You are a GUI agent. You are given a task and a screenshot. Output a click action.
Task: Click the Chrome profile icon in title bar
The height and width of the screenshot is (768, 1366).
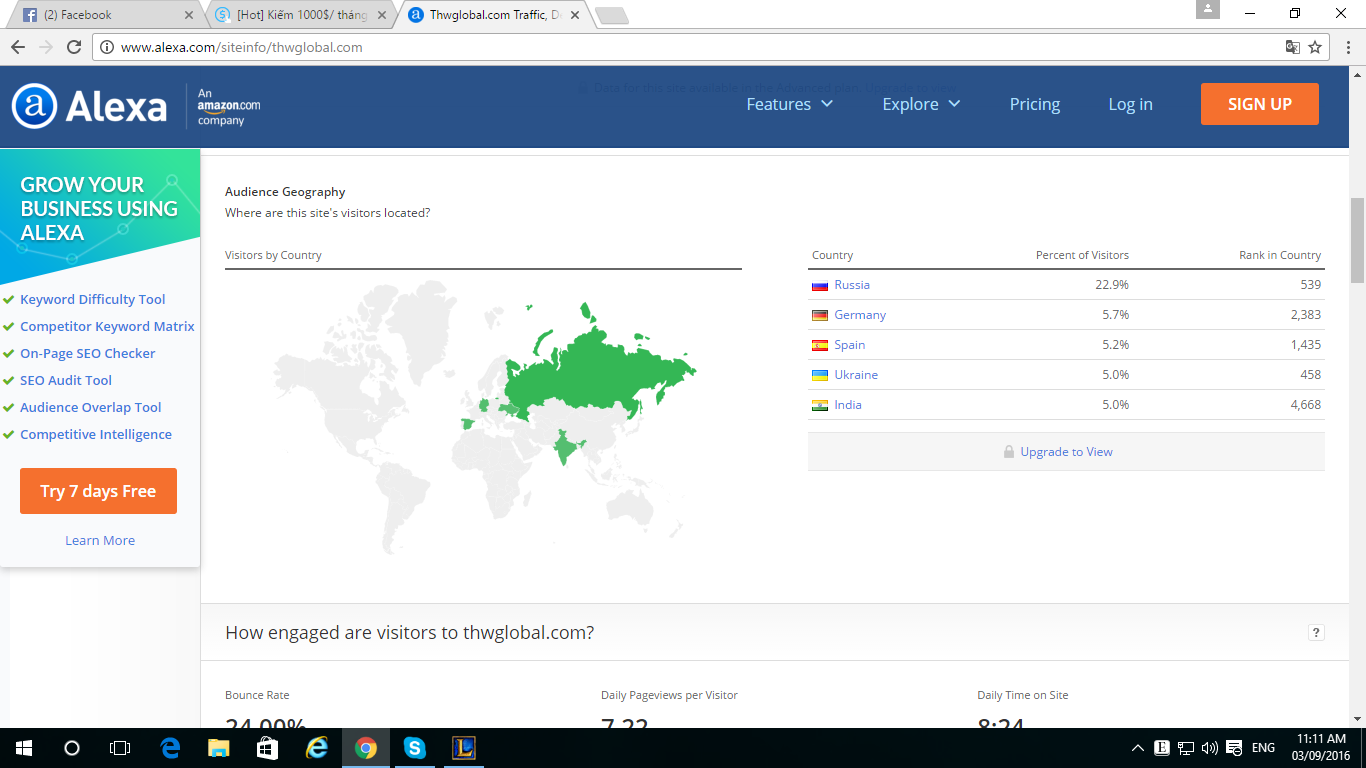coord(1208,10)
